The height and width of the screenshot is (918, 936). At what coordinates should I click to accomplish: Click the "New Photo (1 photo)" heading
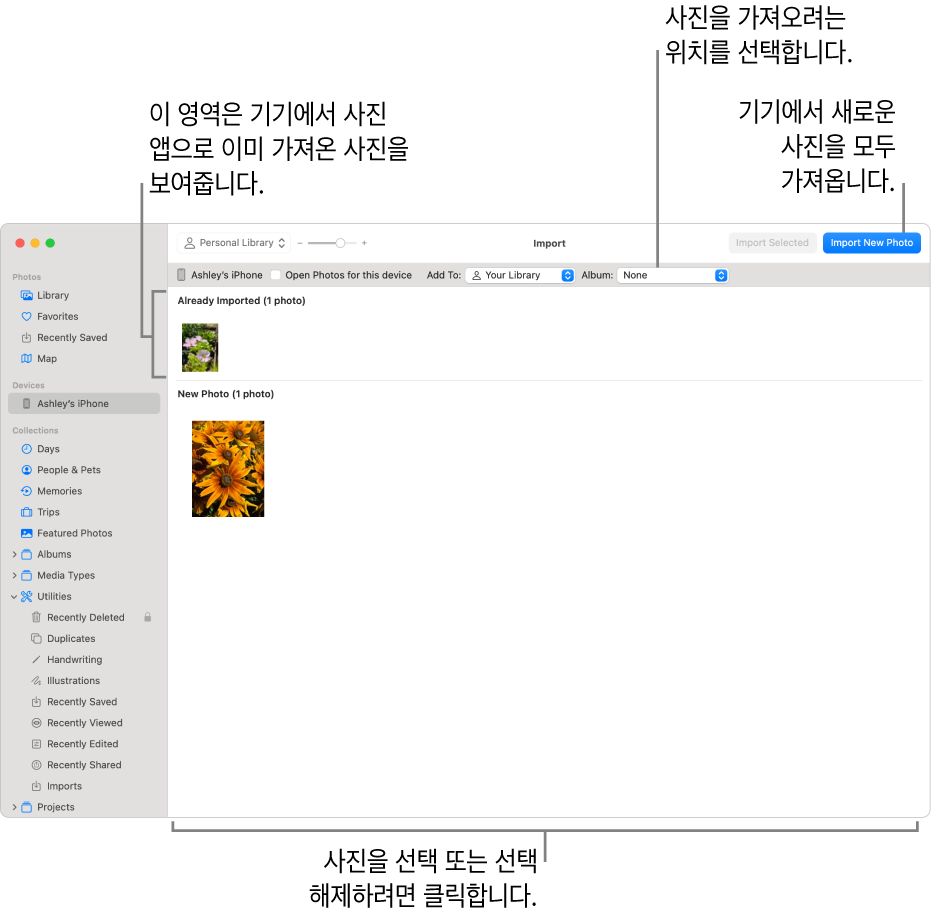pos(226,395)
